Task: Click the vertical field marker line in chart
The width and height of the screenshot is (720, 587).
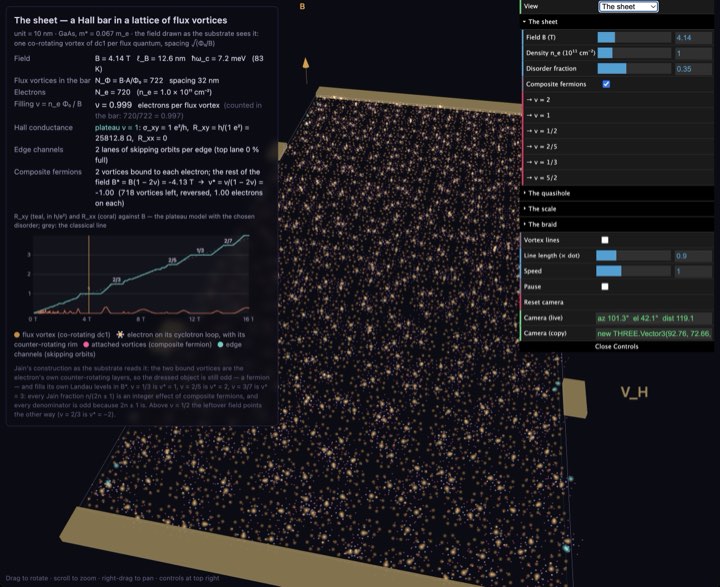Action: click(89, 274)
